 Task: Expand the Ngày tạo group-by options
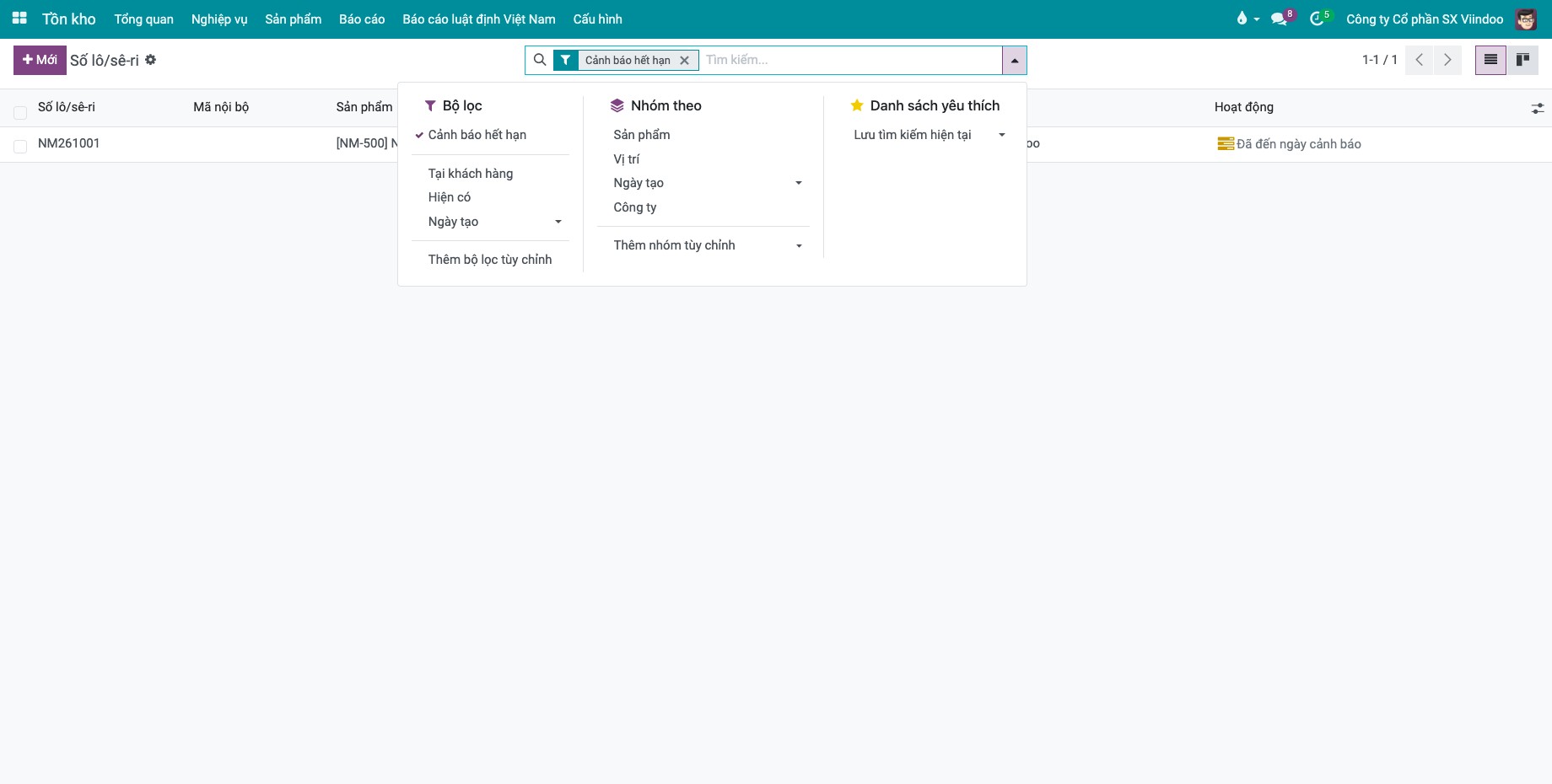[x=703, y=183]
